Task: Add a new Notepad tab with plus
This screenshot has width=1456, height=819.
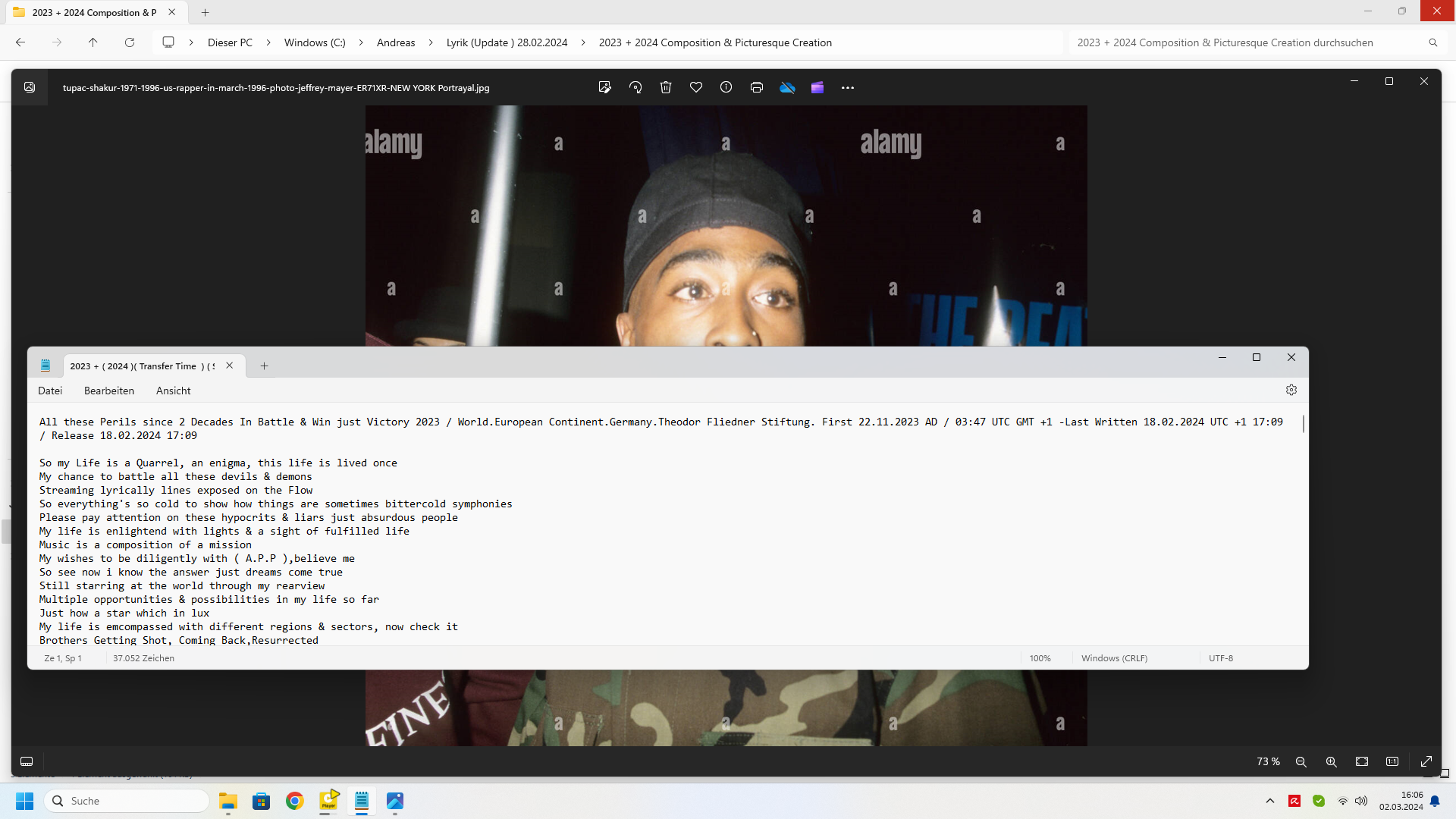Action: coord(264,366)
